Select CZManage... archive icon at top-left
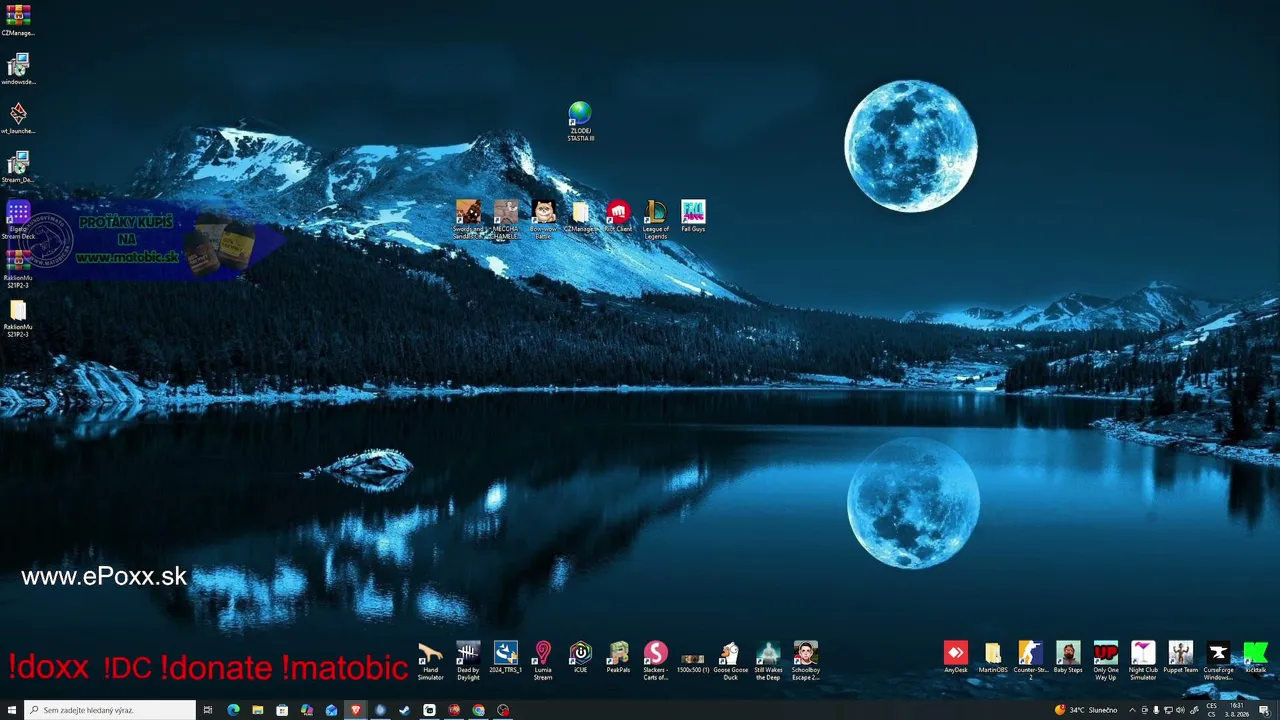Viewport: 1280px width, 720px height. pos(18,20)
